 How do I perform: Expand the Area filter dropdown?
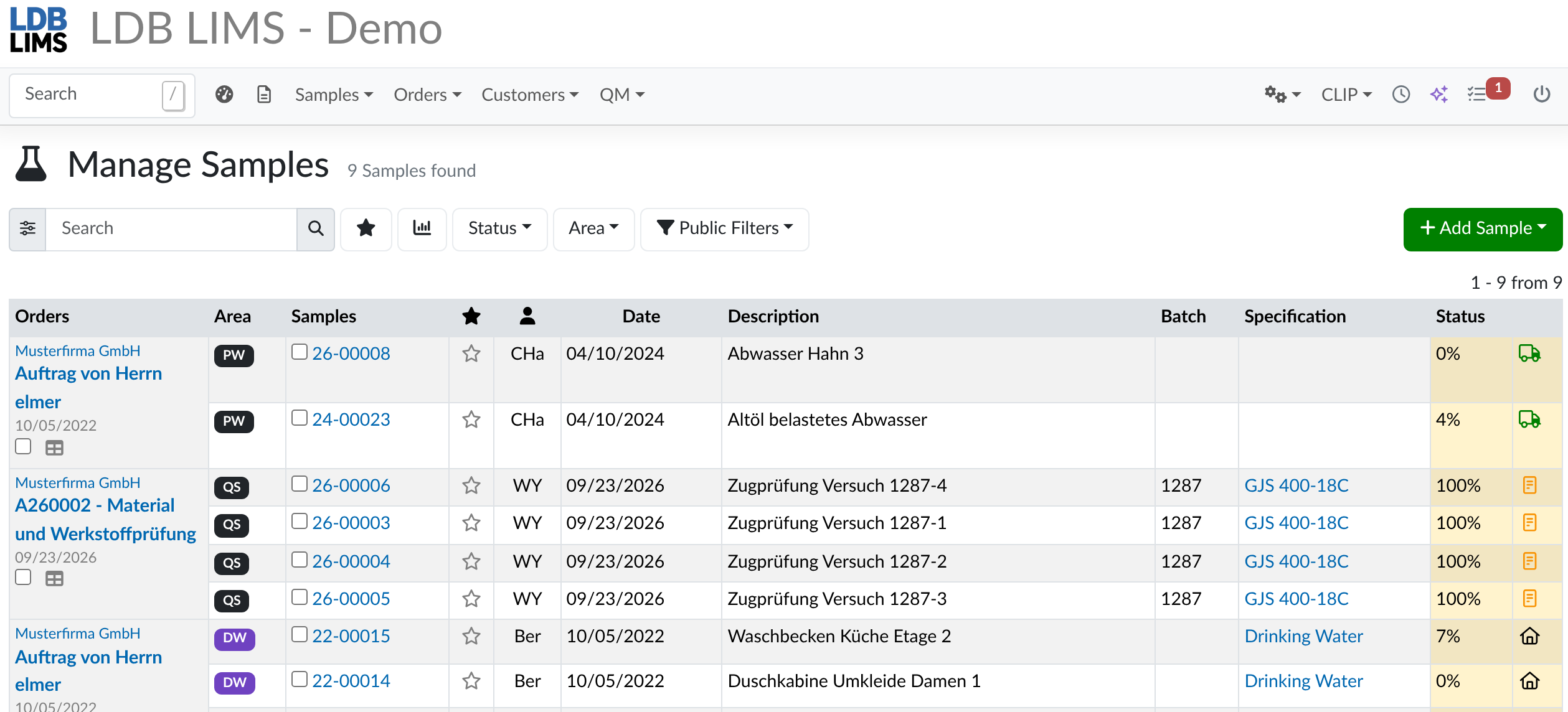point(593,228)
